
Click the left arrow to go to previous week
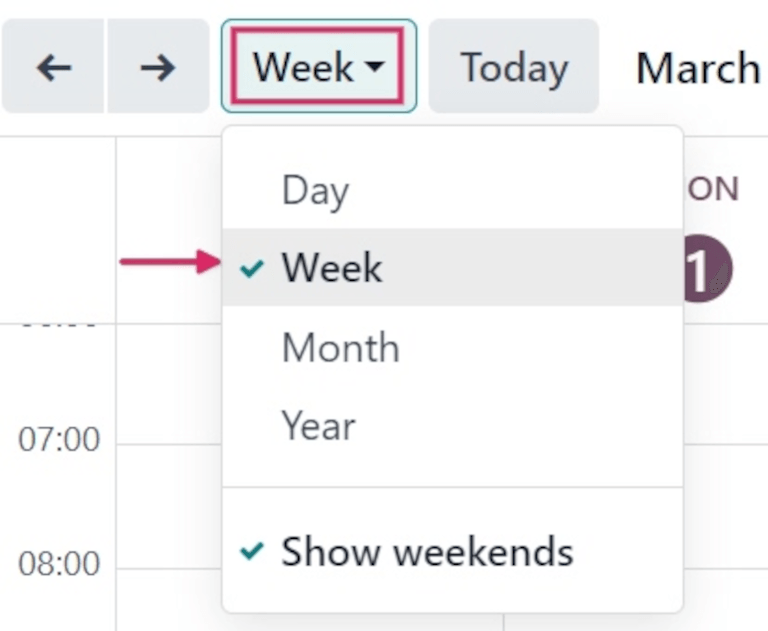pyautogui.click(x=53, y=67)
